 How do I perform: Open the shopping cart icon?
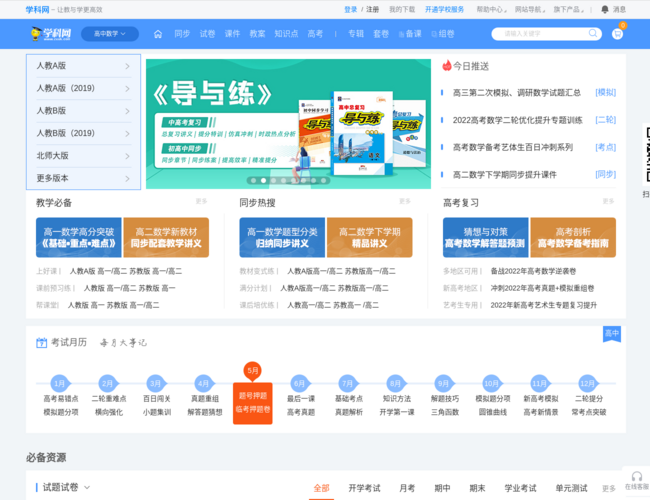tap(617, 34)
